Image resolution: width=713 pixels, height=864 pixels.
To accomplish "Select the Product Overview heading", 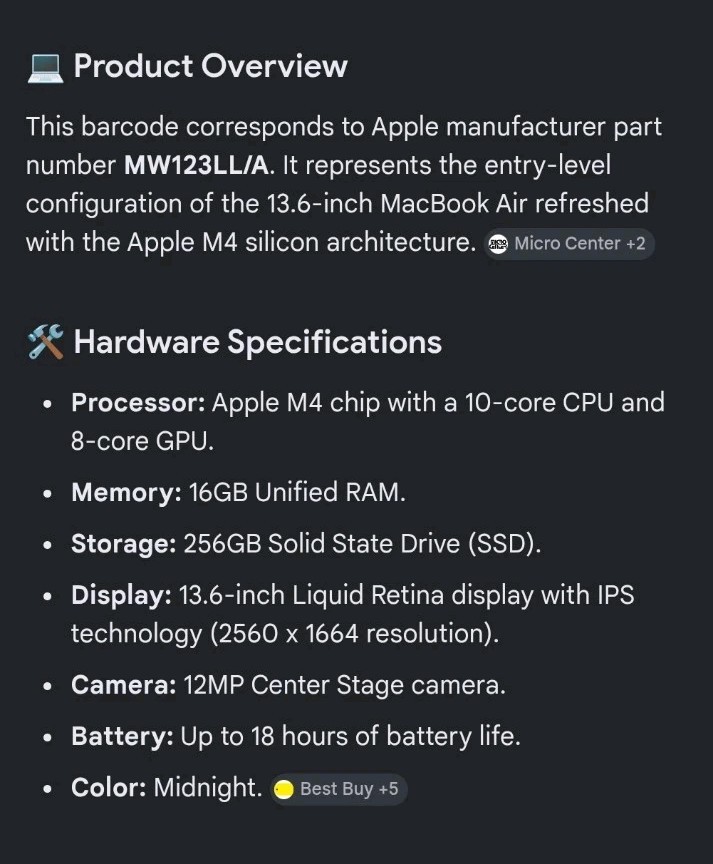I will pyautogui.click(x=210, y=66).
